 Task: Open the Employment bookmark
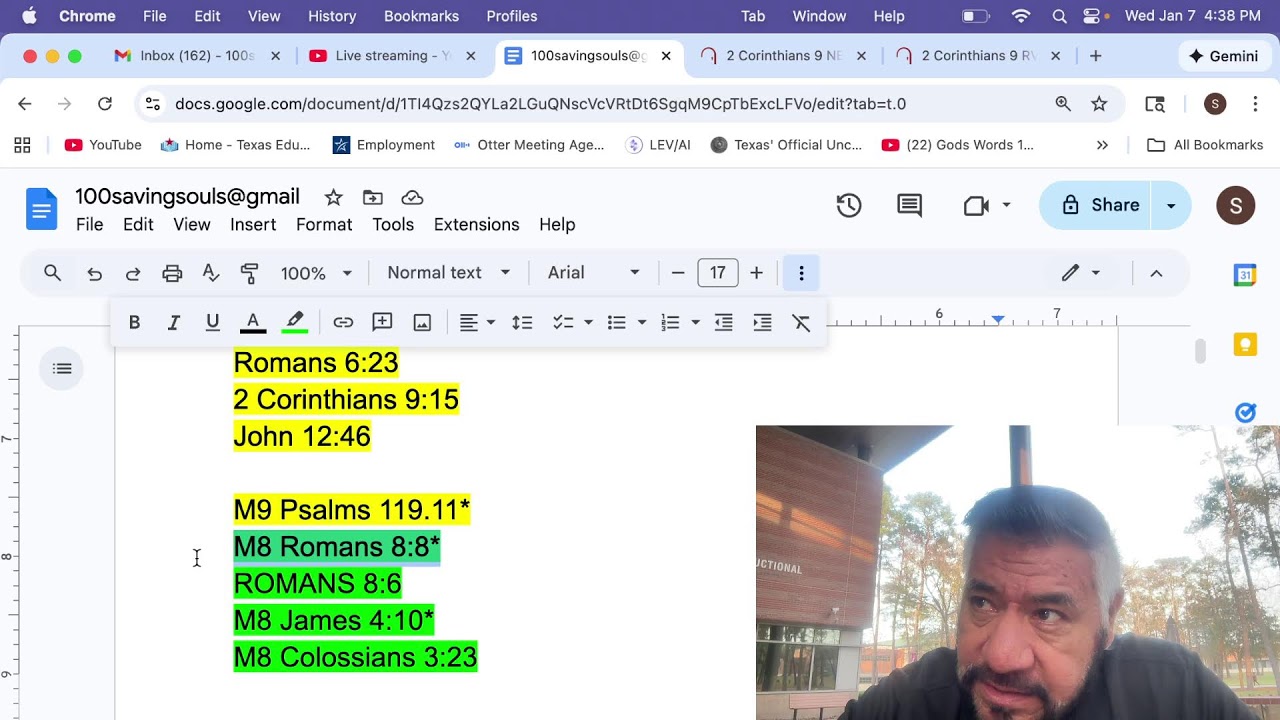point(384,145)
